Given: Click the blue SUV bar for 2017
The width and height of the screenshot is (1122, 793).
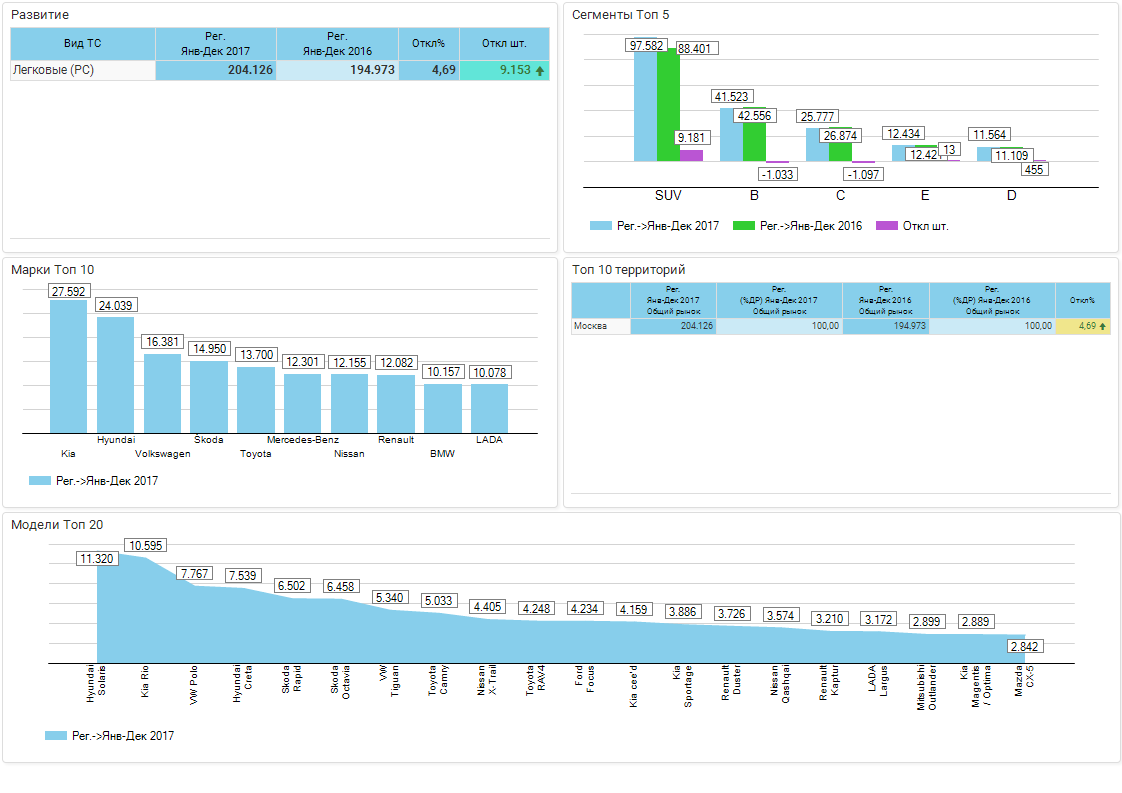Looking at the screenshot, I should click(x=645, y=106).
